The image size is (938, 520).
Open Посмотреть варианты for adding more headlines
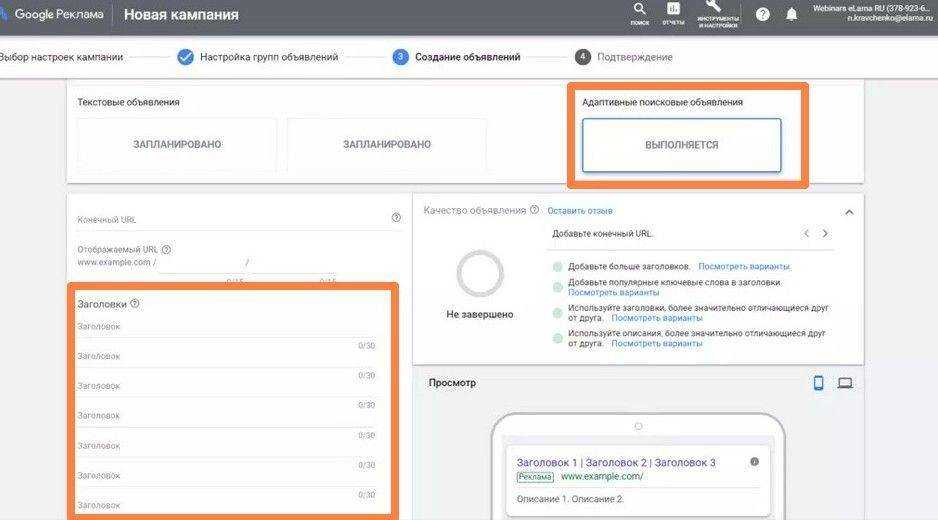point(743,267)
